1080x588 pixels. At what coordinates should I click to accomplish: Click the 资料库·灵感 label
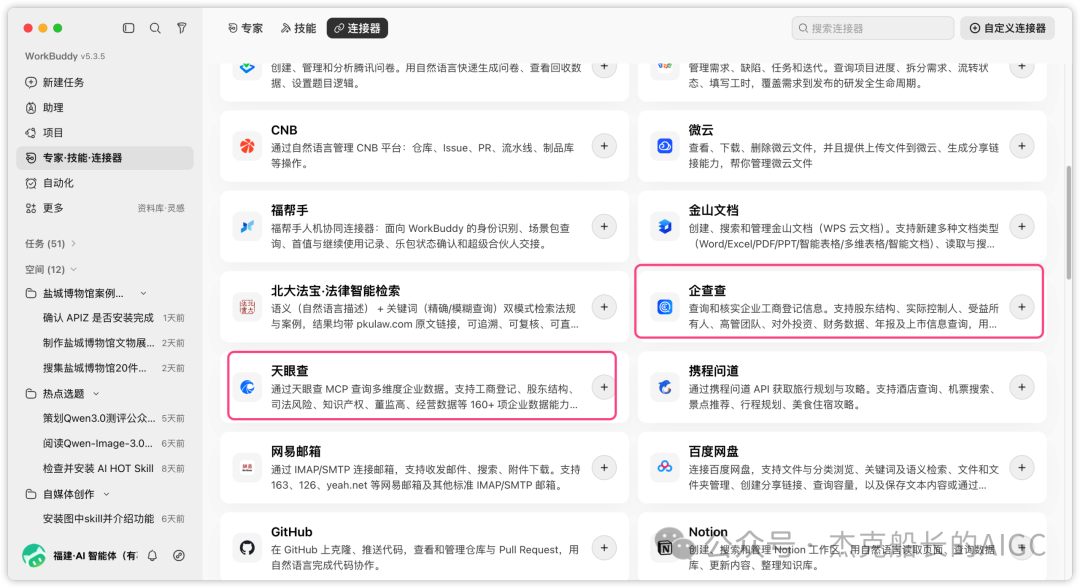tap(160, 208)
